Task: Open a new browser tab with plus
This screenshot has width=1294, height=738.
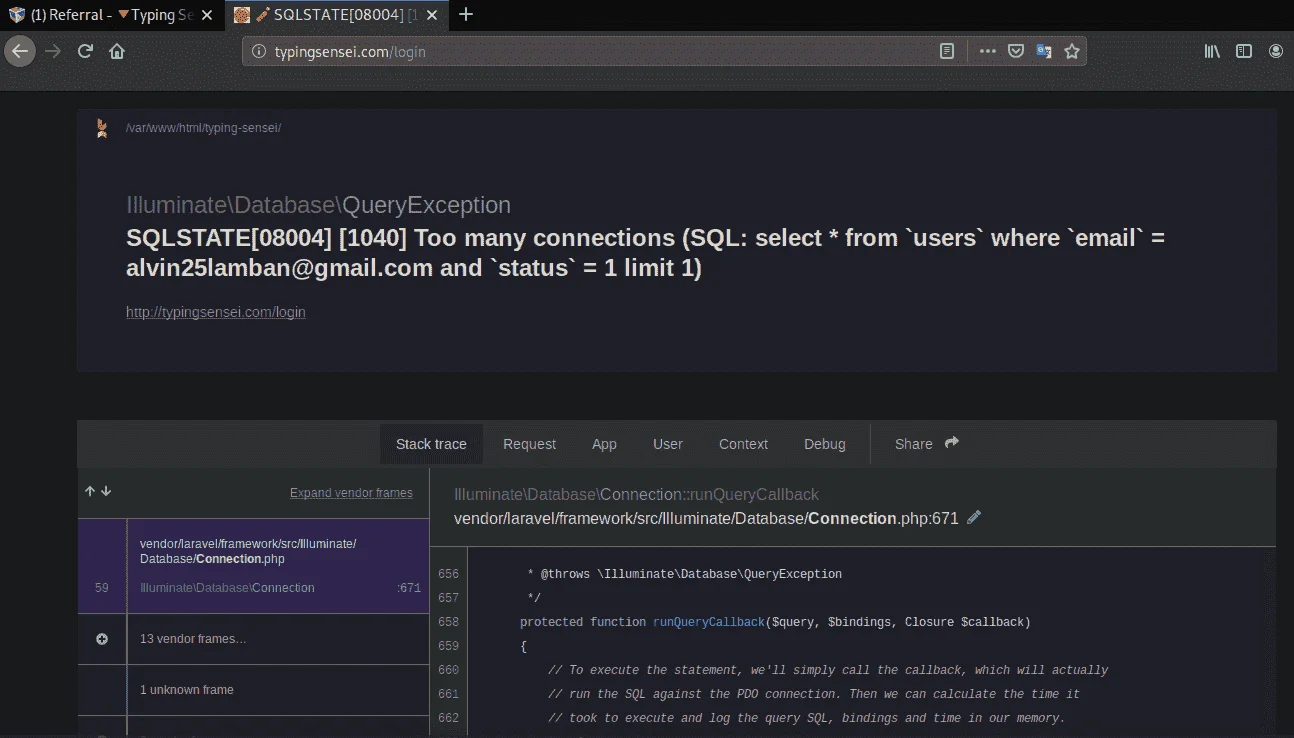Action: click(465, 14)
